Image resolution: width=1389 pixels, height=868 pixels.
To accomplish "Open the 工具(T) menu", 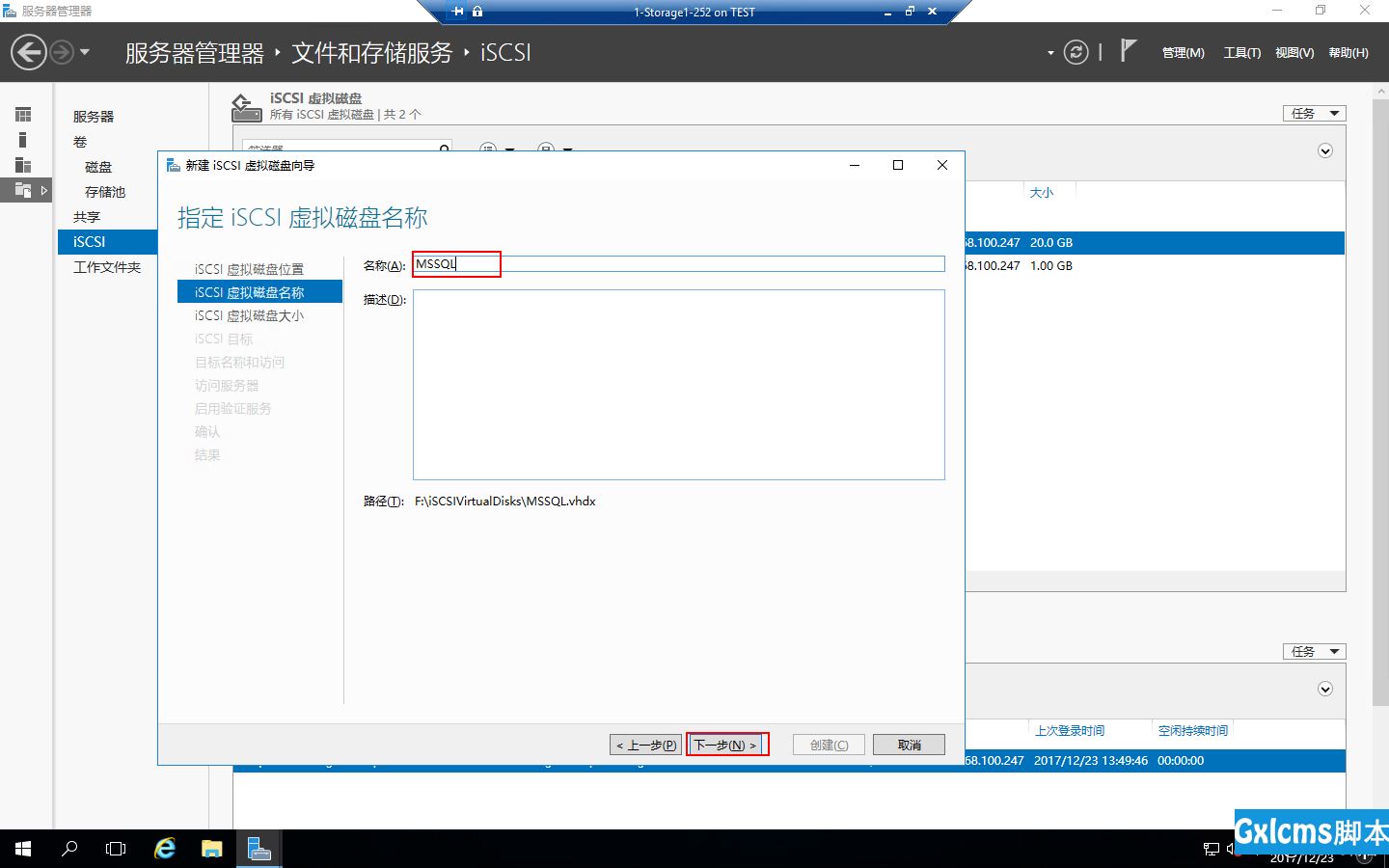I will pyautogui.click(x=1241, y=53).
